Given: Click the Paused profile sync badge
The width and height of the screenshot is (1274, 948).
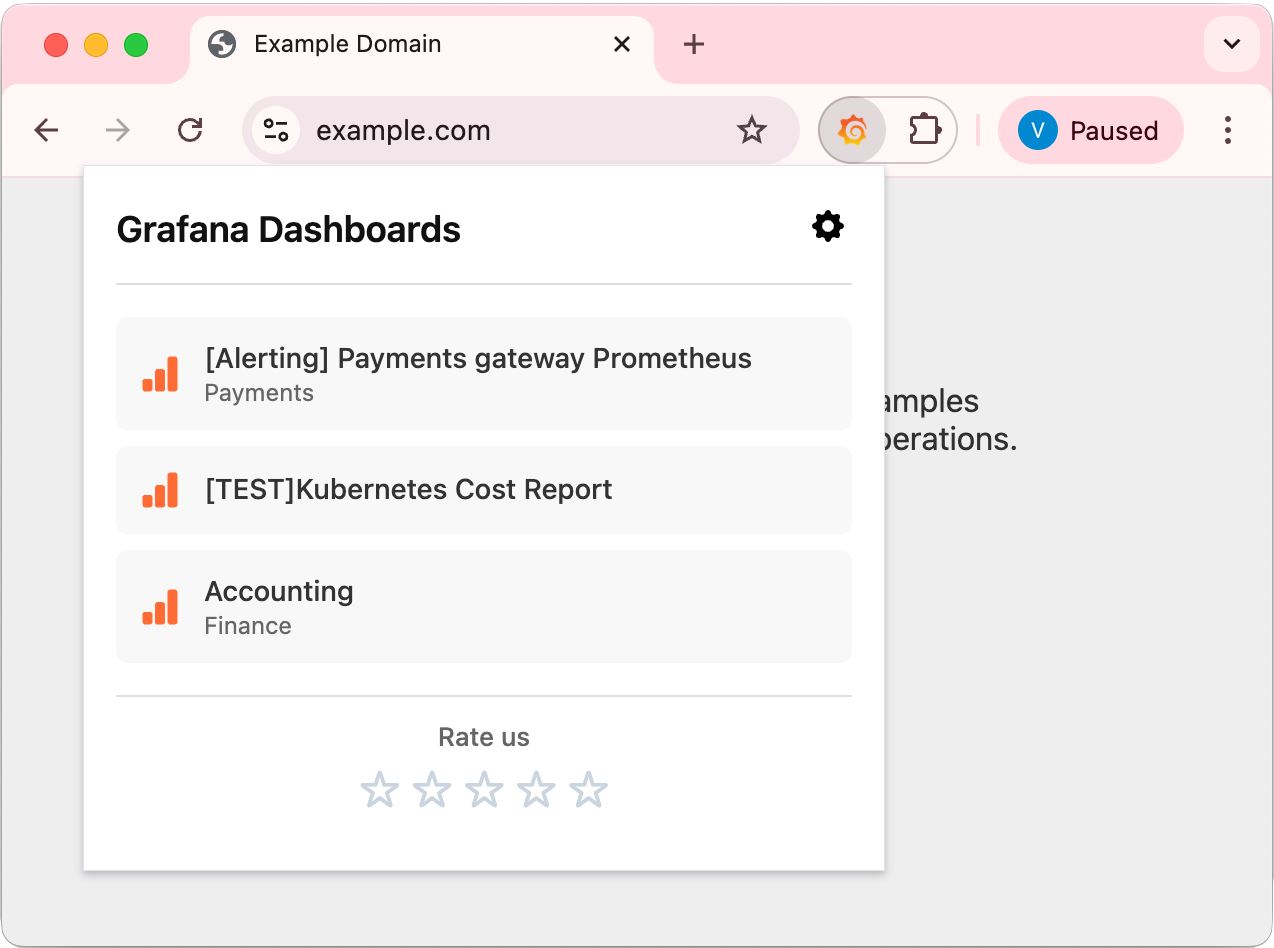Looking at the screenshot, I should click(x=1090, y=130).
